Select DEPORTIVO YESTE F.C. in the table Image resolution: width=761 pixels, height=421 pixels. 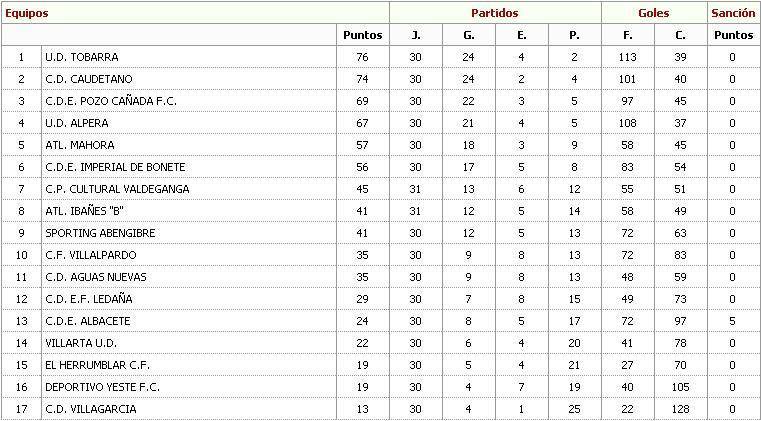pyautogui.click(x=103, y=387)
